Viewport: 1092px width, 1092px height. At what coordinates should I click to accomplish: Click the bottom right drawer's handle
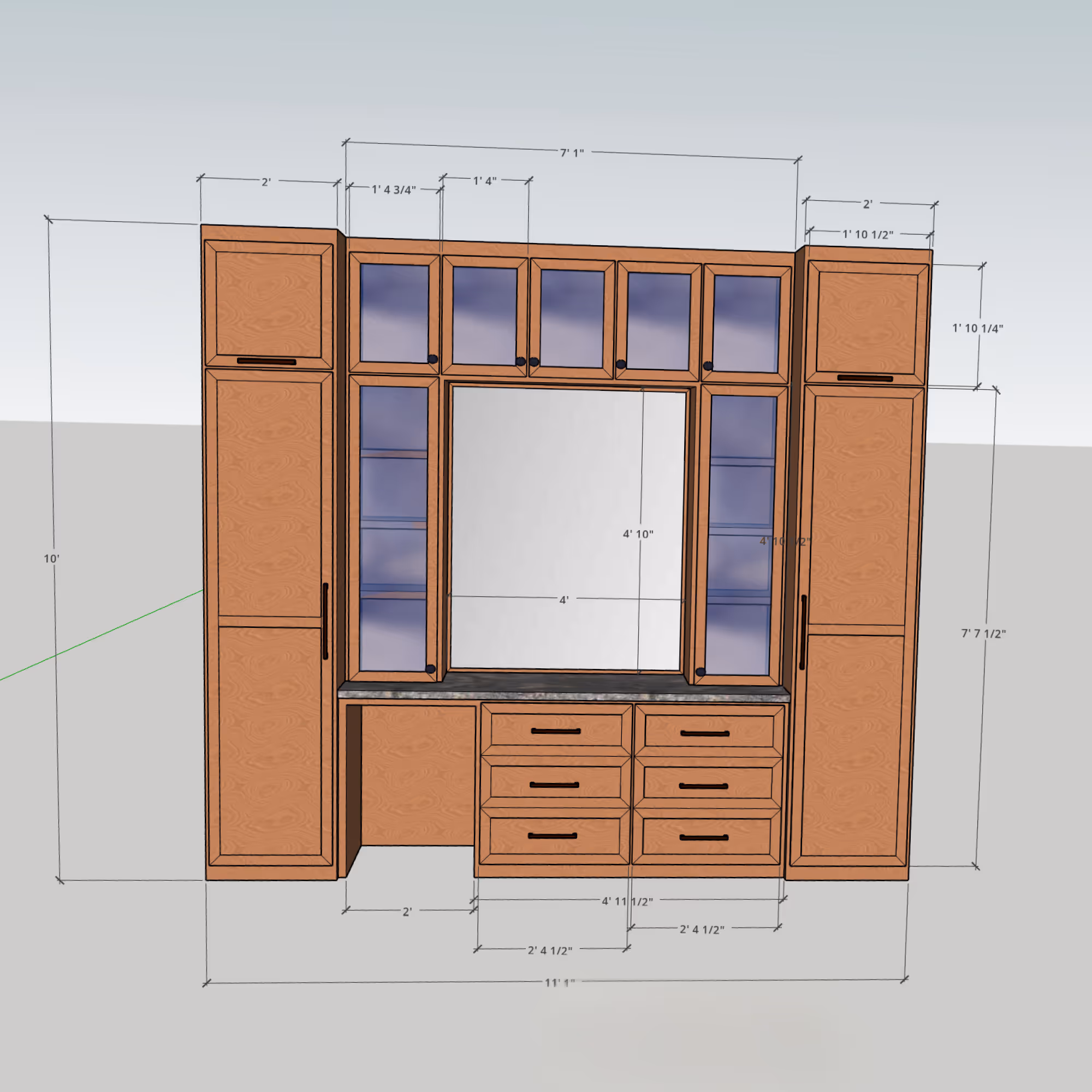(704, 837)
